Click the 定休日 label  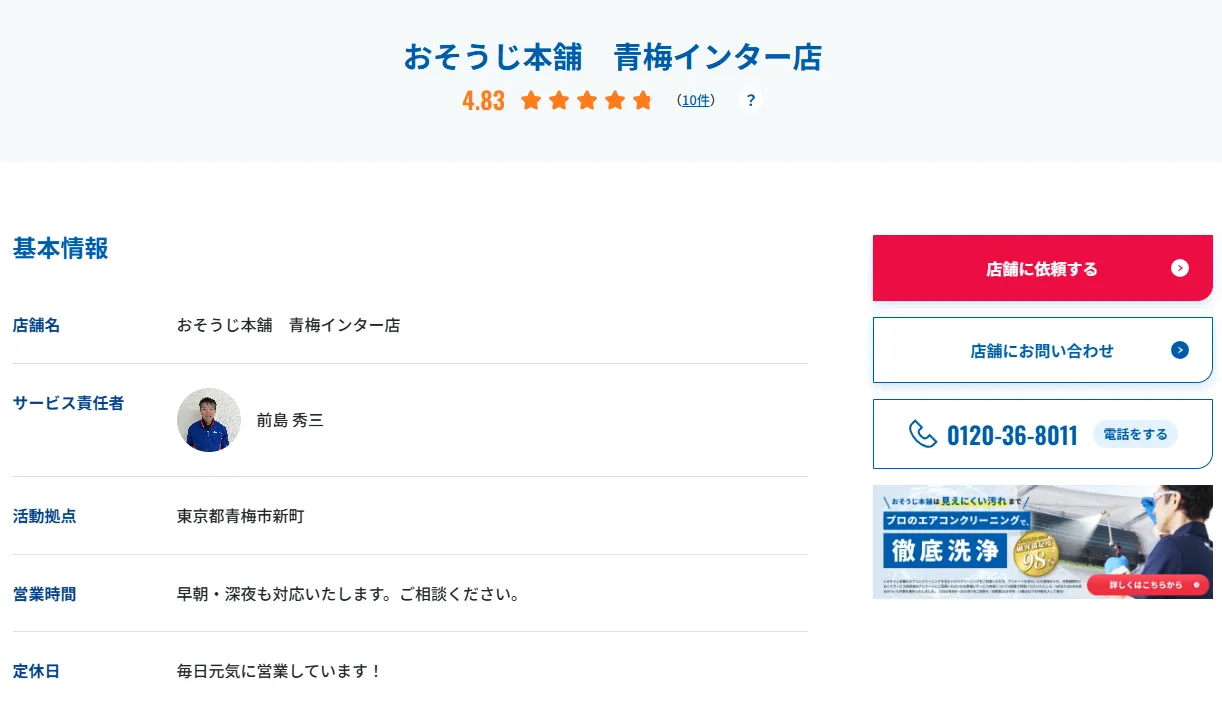pos(37,671)
